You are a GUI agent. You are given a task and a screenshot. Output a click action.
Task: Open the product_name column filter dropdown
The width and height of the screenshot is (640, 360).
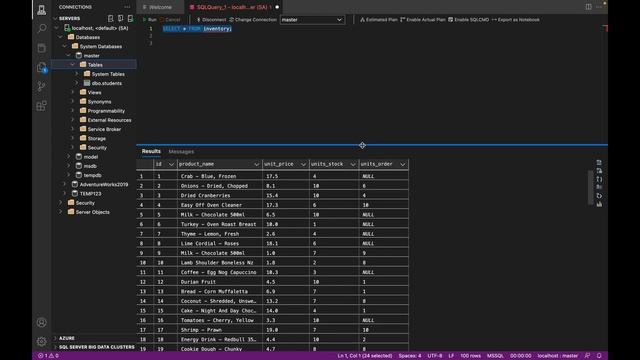(x=256, y=164)
